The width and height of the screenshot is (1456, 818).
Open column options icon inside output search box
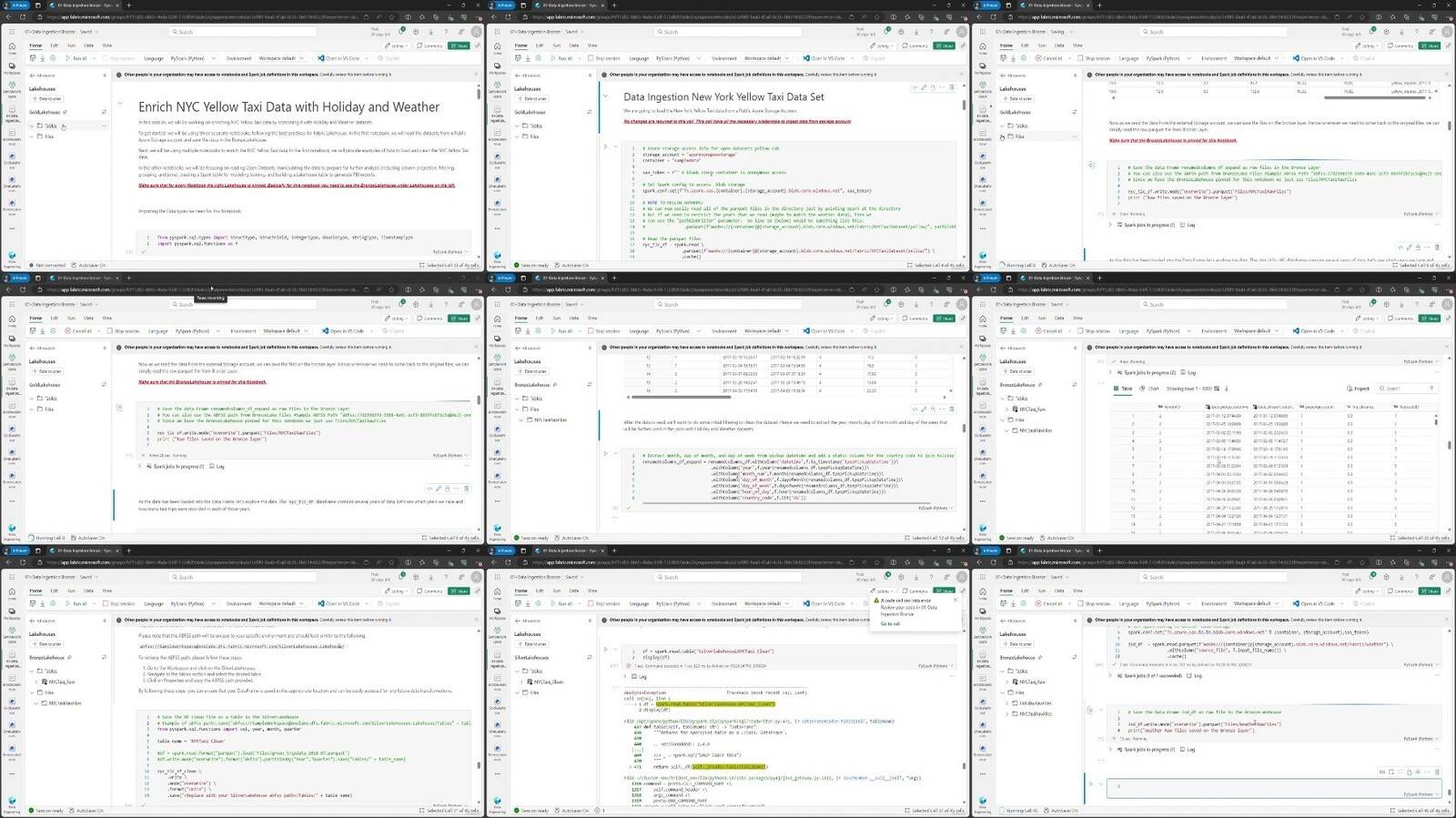click(1431, 389)
